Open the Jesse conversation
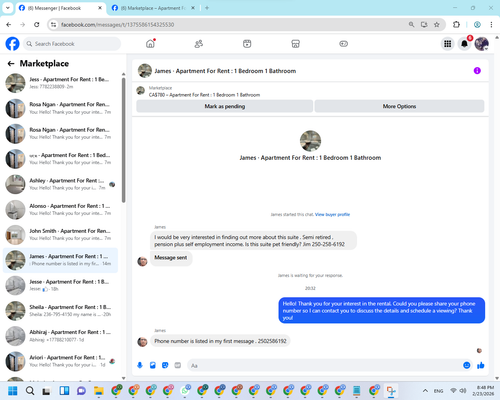 (x=61, y=285)
